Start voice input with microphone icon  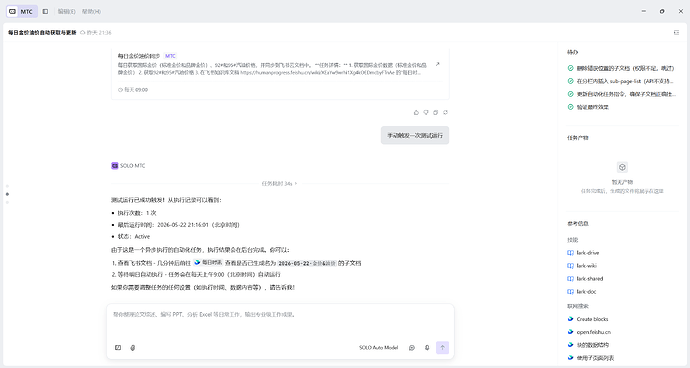click(x=427, y=348)
